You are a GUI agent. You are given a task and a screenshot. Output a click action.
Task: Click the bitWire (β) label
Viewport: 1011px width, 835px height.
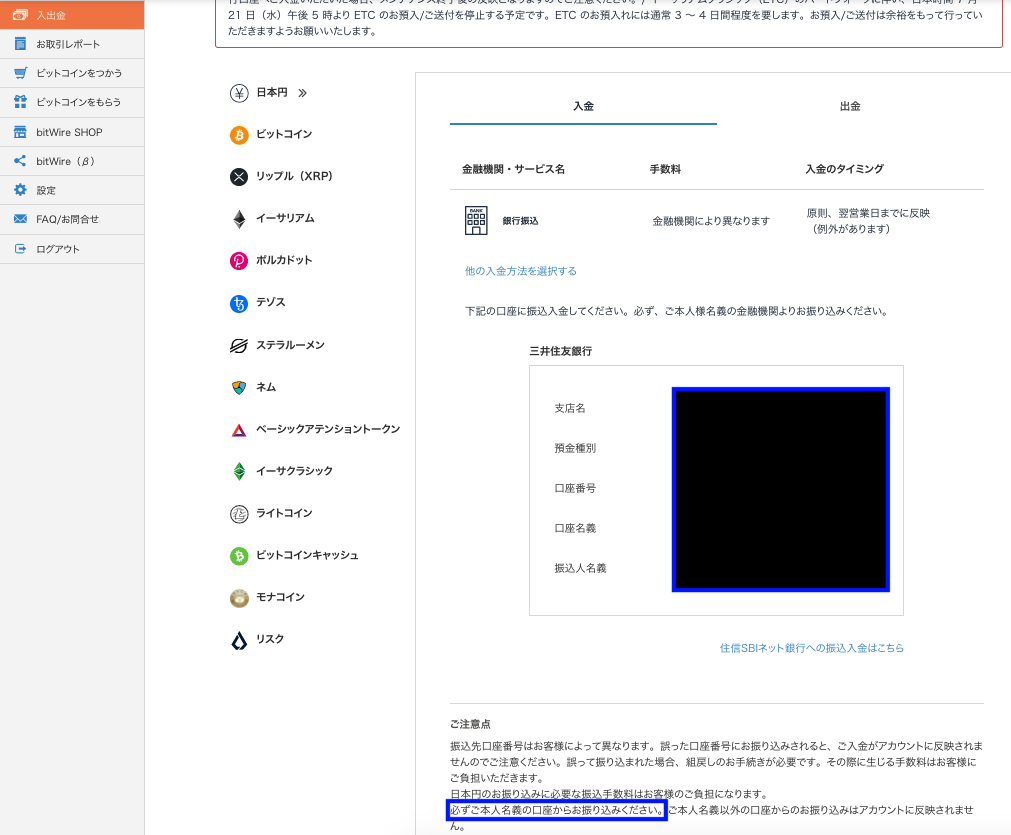tap(66, 161)
